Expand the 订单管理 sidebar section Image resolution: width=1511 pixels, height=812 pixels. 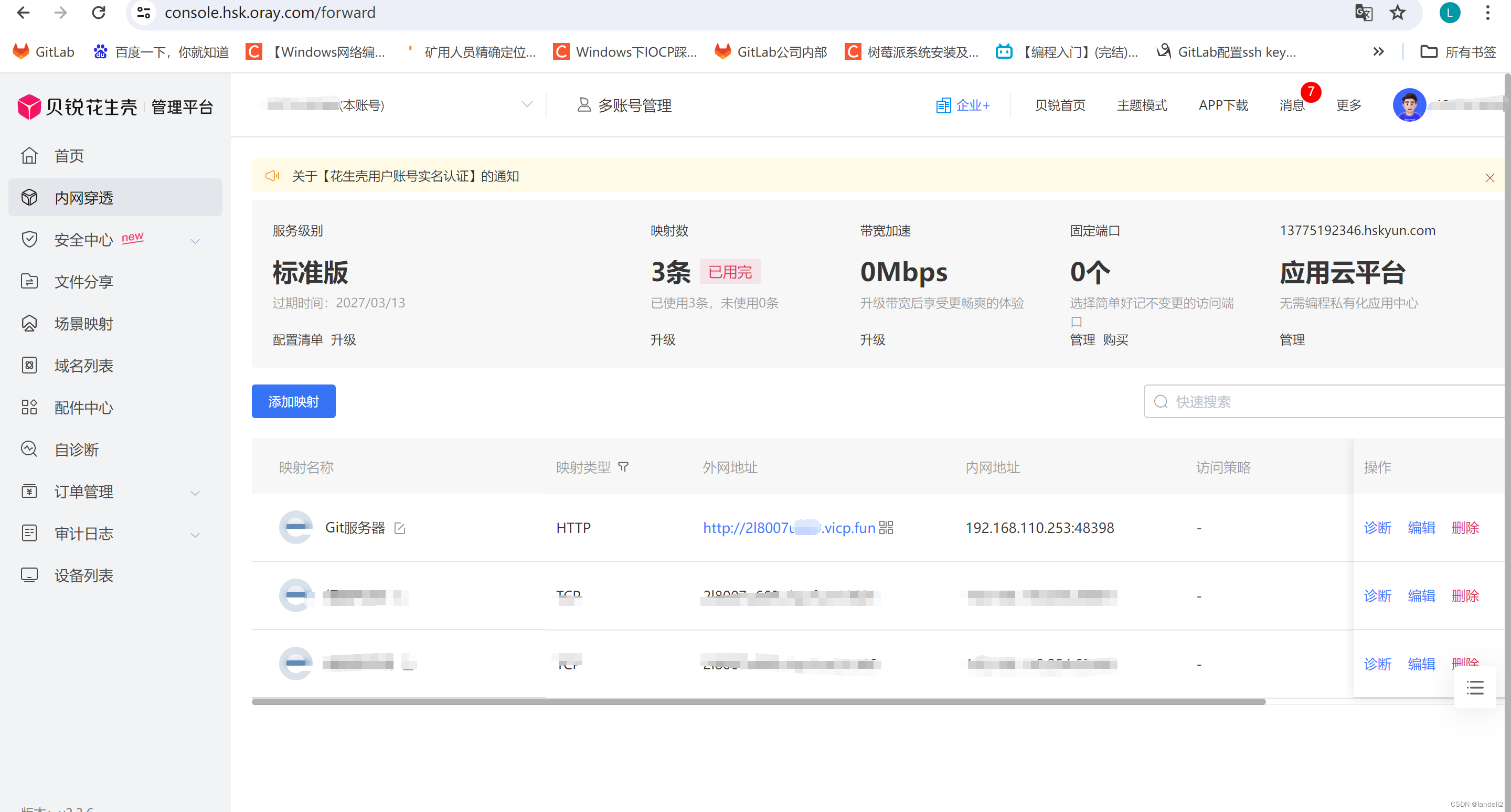pos(195,493)
